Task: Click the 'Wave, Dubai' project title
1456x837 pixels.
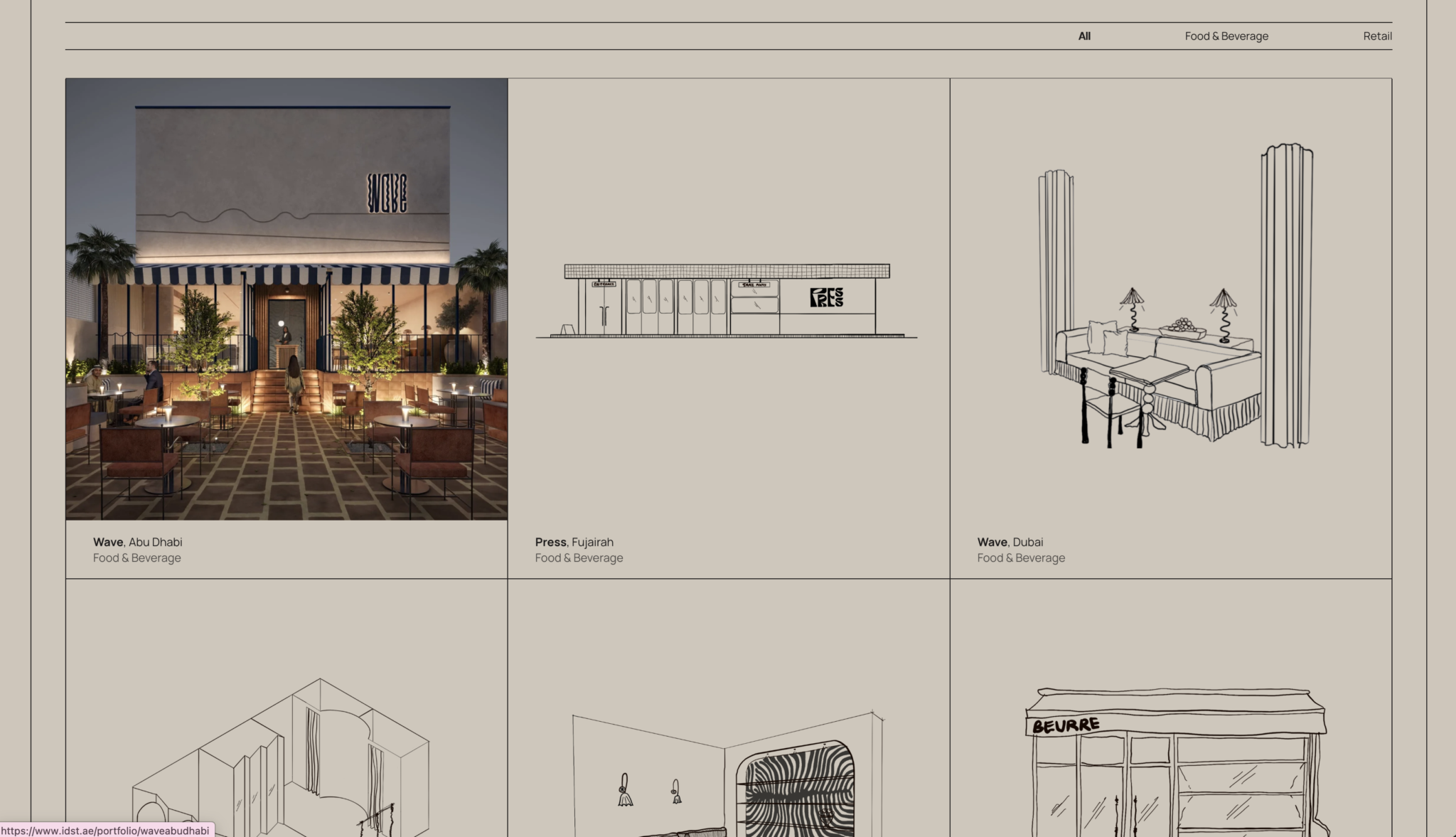Action: coord(1010,542)
